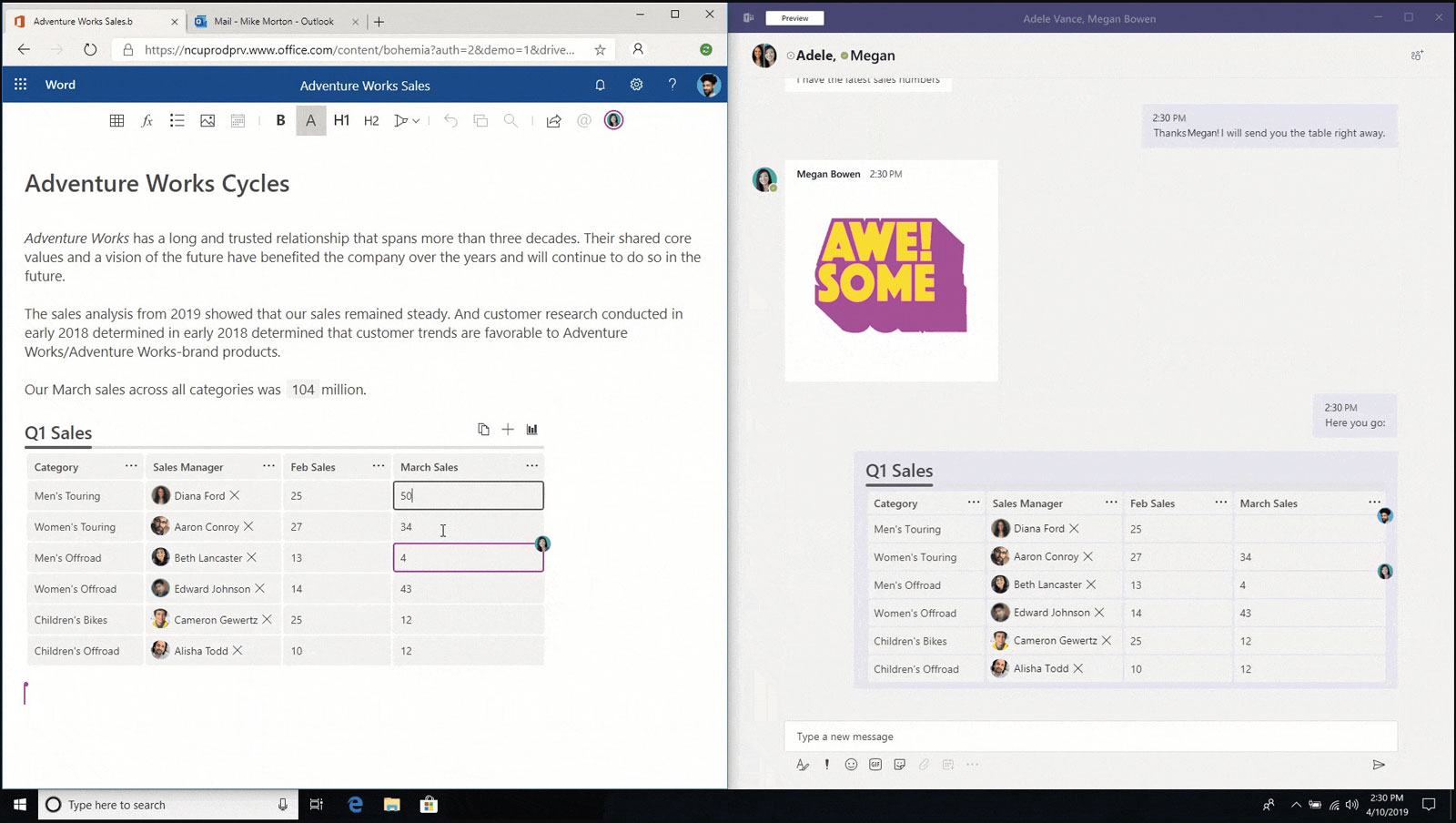Refresh the browser page
This screenshot has width=1456, height=823.
pyautogui.click(x=89, y=49)
